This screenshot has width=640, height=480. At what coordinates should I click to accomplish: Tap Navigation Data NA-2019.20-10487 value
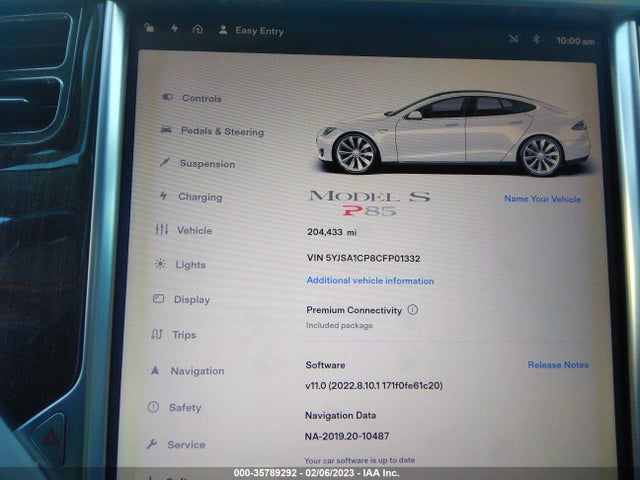coord(347,436)
